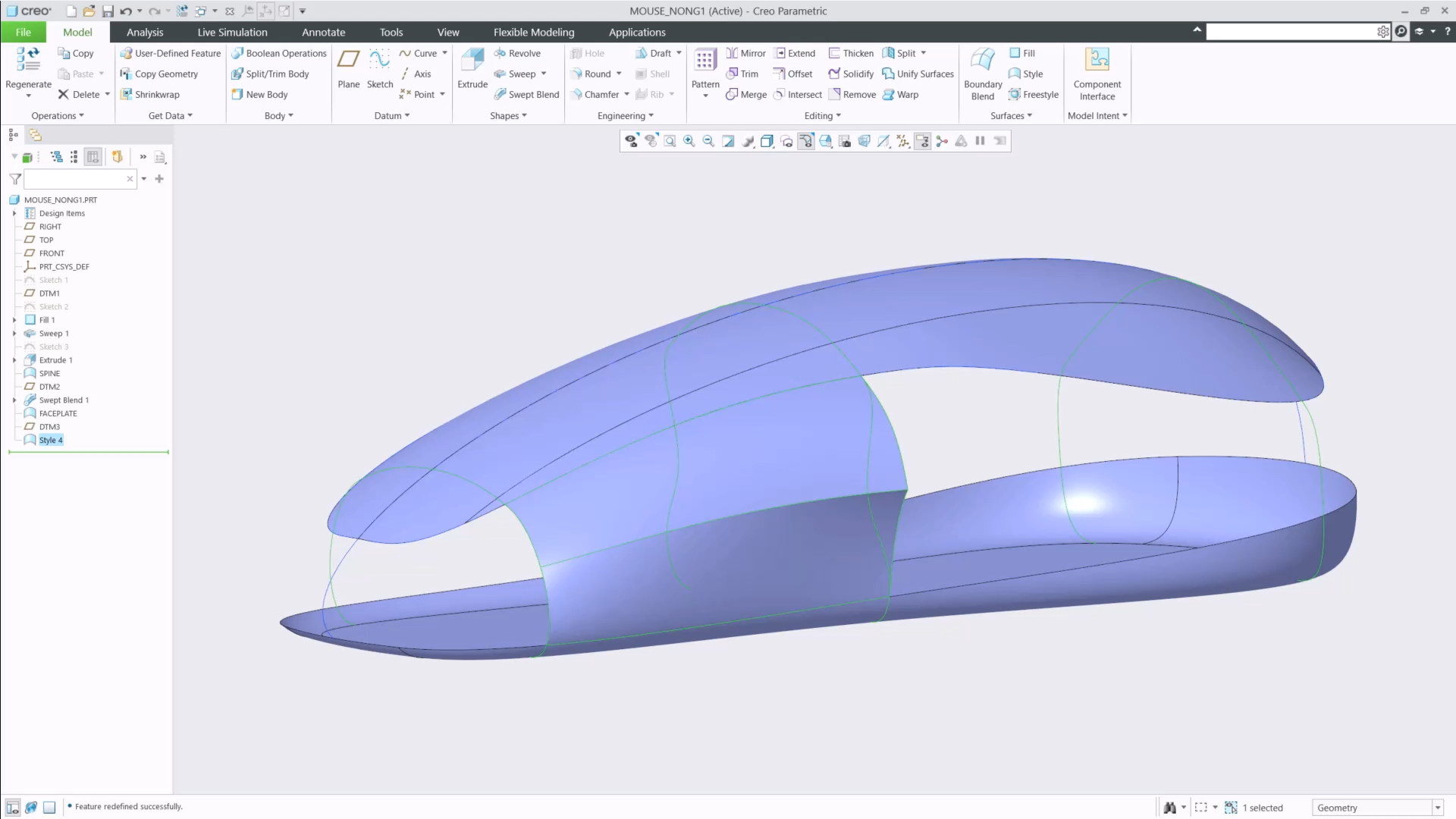This screenshot has width=1456, height=819.
Task: Click the Boolean Operations button
Action: pos(279,53)
